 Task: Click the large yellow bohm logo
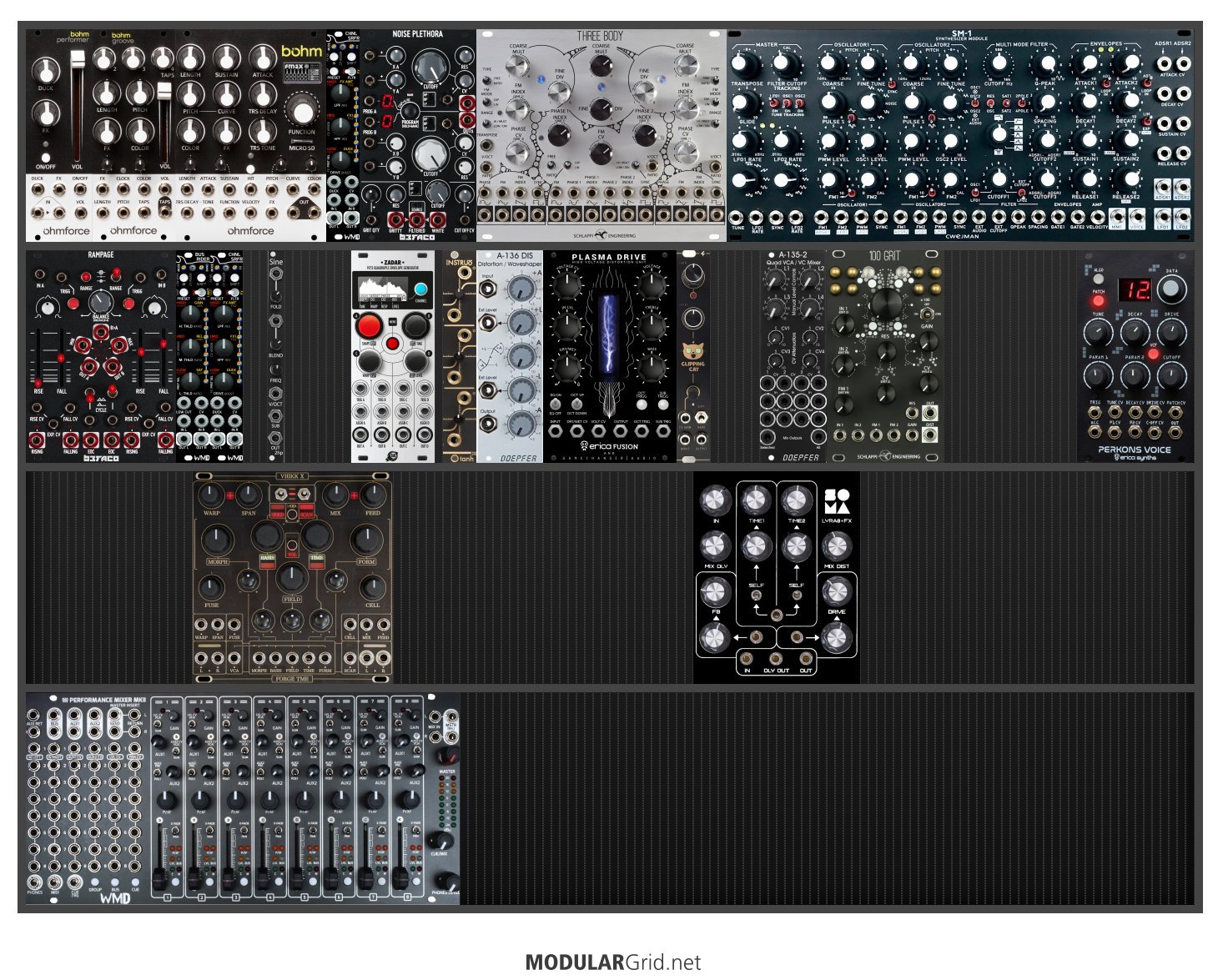click(x=302, y=52)
